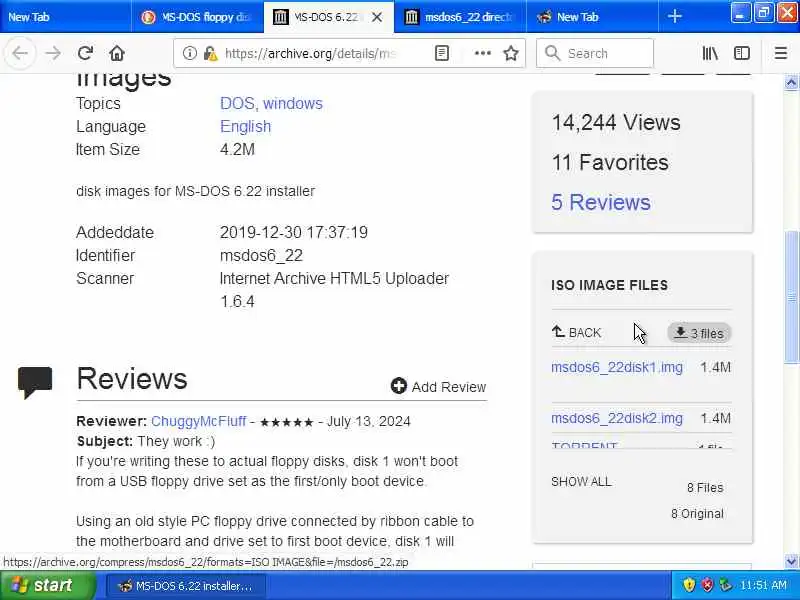Switch to the first New Tab
The width and height of the screenshot is (800, 600).
coord(65,17)
